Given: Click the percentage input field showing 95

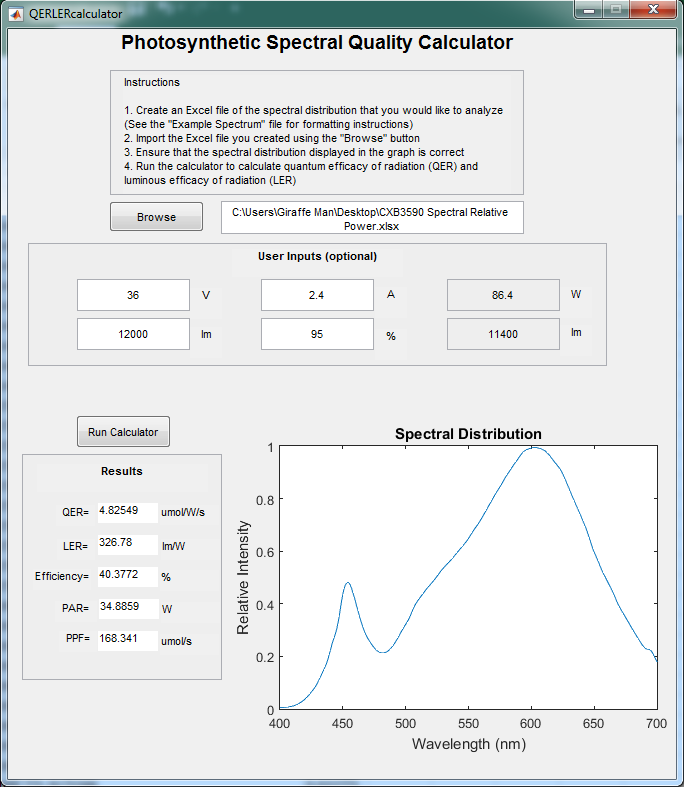Looking at the screenshot, I should click(x=317, y=334).
